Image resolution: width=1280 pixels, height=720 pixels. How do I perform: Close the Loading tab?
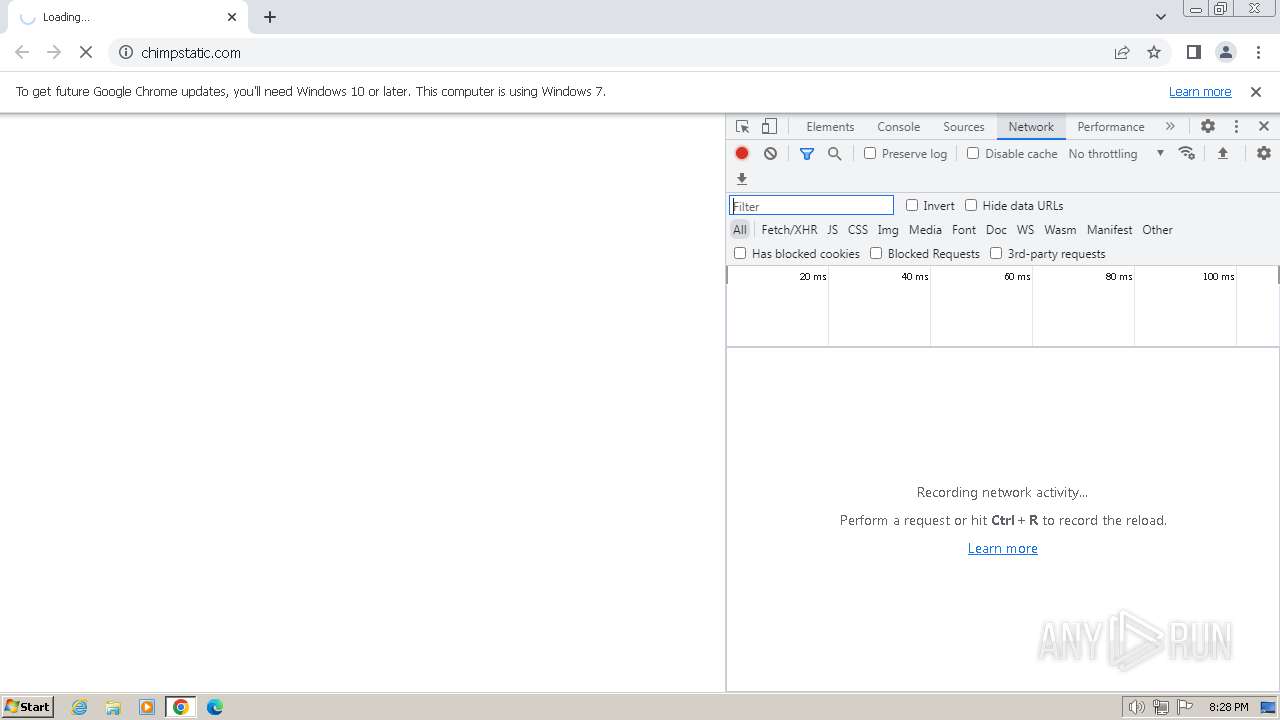point(232,17)
